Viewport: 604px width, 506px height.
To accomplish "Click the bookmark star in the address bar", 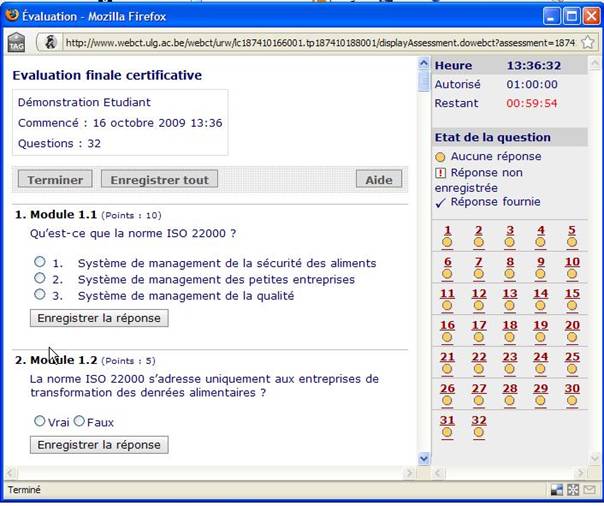I will click(587, 42).
